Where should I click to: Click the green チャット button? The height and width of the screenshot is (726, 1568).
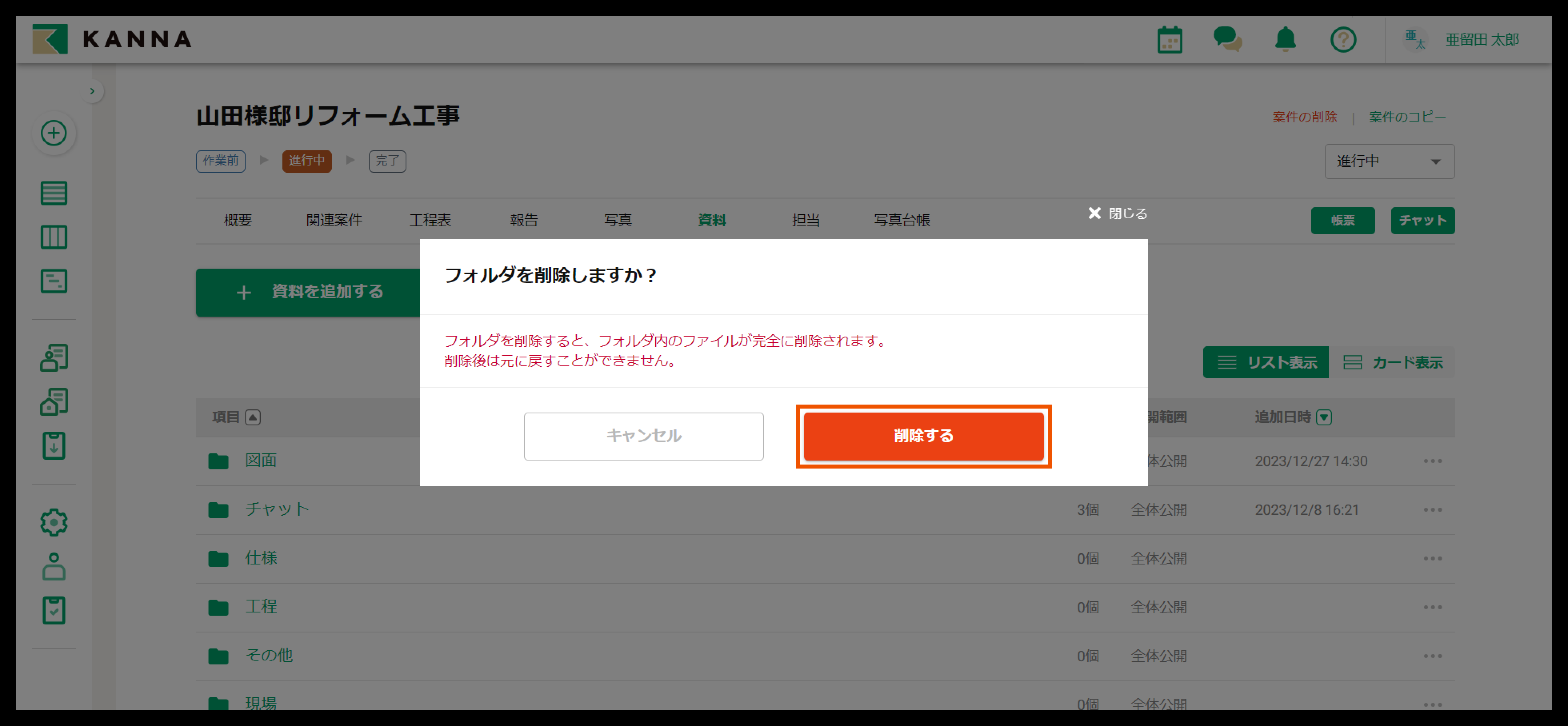click(x=1422, y=220)
